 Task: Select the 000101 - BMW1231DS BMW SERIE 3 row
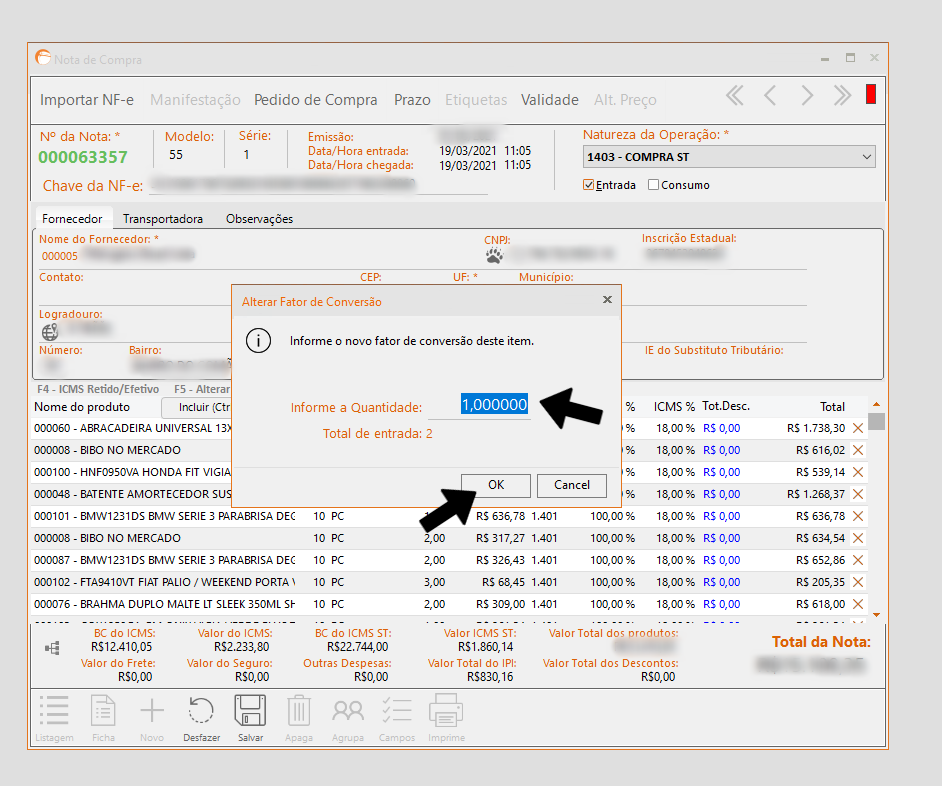[448, 516]
